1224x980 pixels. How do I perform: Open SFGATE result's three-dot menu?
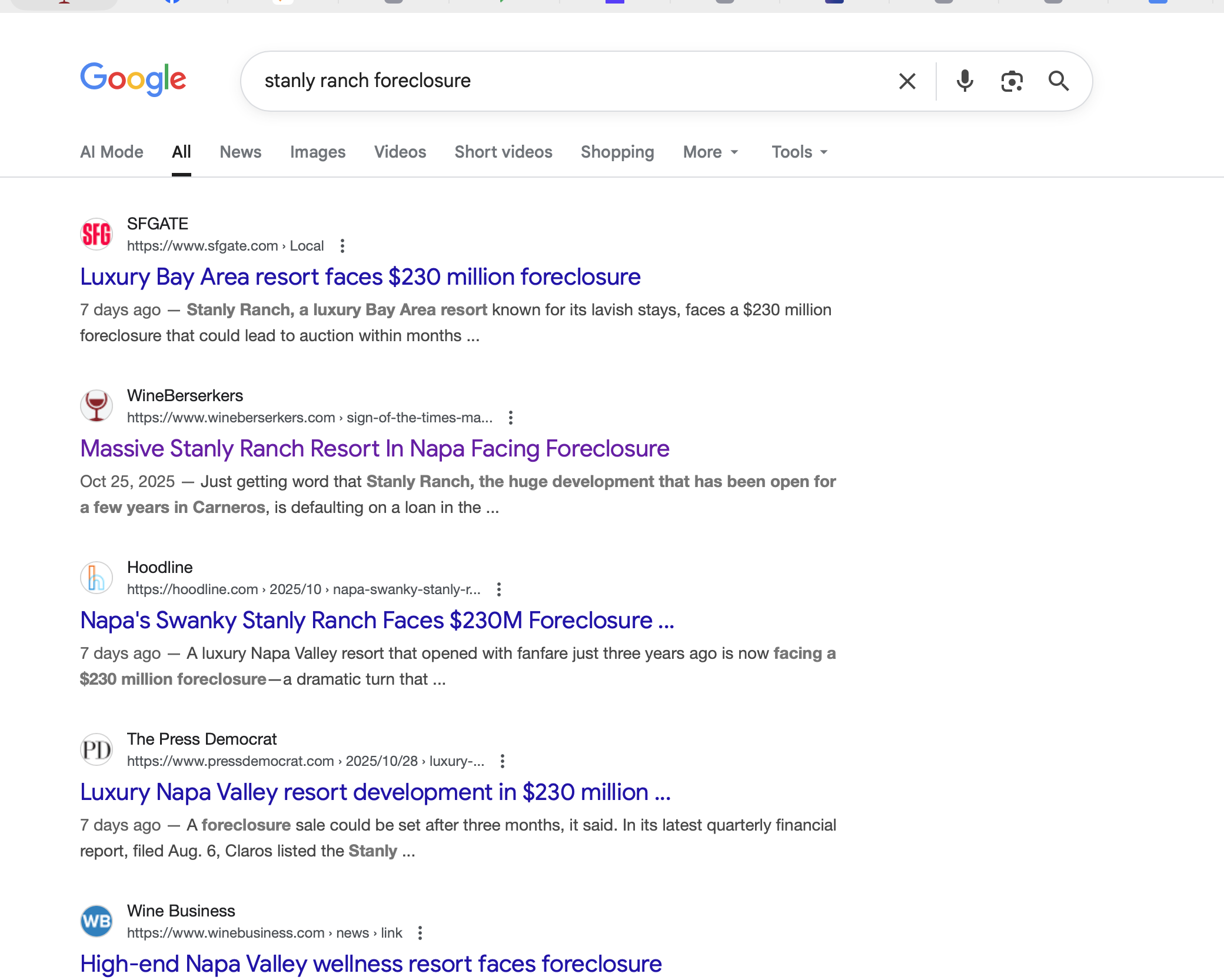[x=342, y=246]
